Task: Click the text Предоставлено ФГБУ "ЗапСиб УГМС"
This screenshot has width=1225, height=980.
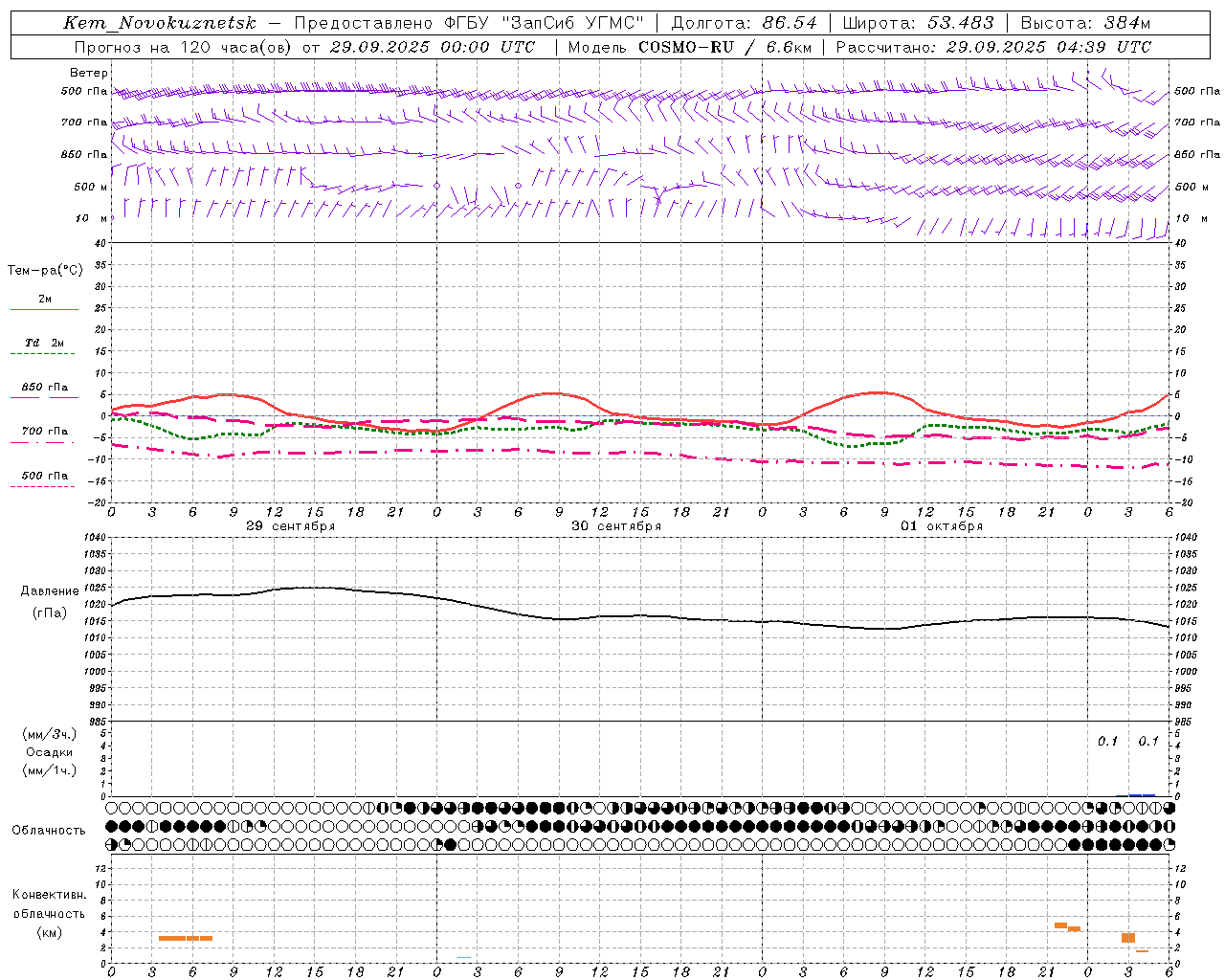Action: pyautogui.click(x=470, y=23)
